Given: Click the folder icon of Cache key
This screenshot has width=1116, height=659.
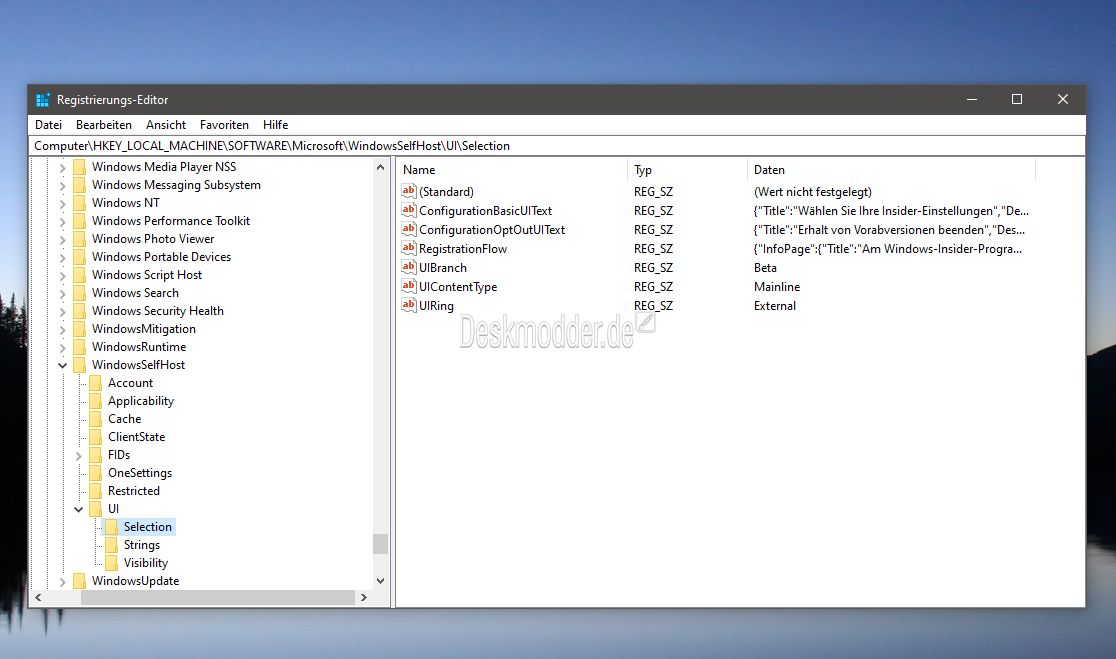Looking at the screenshot, I should [x=95, y=418].
